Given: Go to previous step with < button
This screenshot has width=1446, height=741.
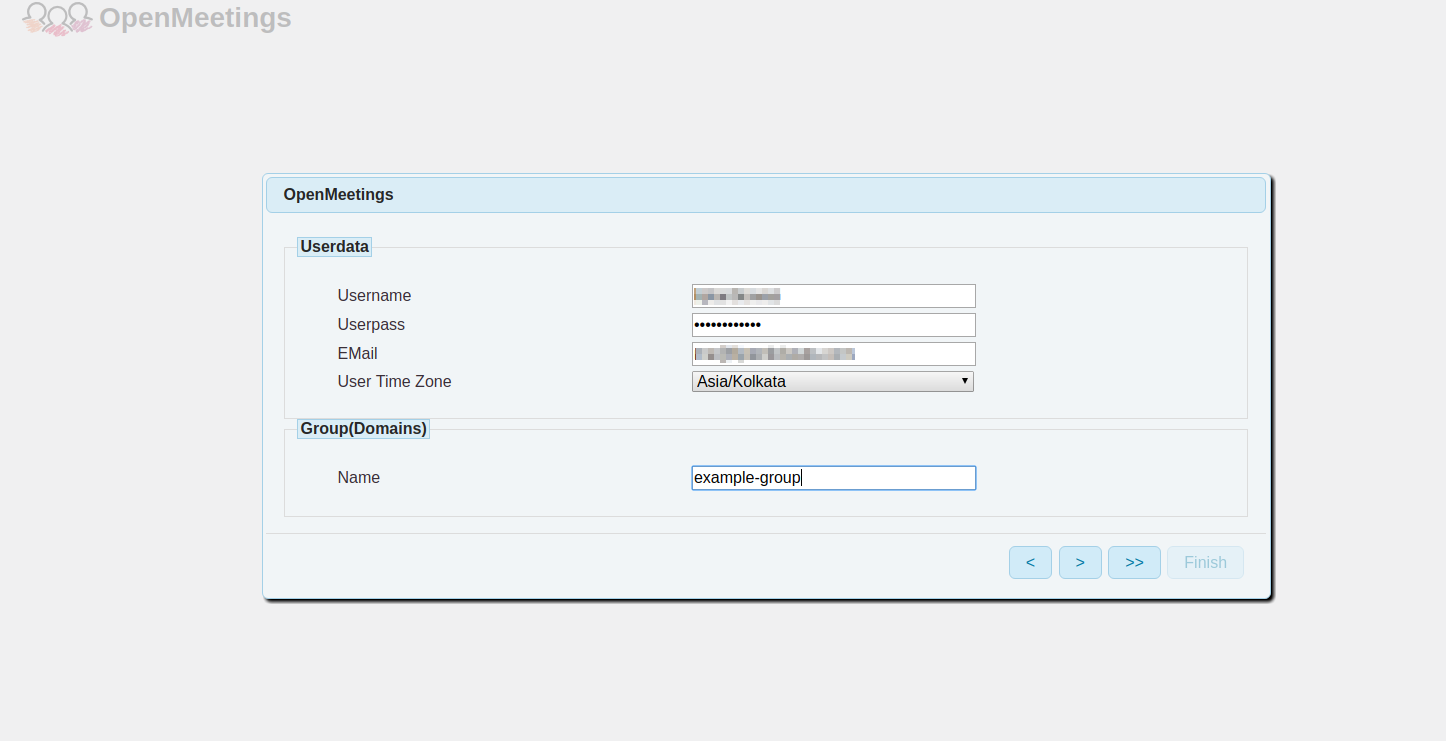Looking at the screenshot, I should point(1030,562).
